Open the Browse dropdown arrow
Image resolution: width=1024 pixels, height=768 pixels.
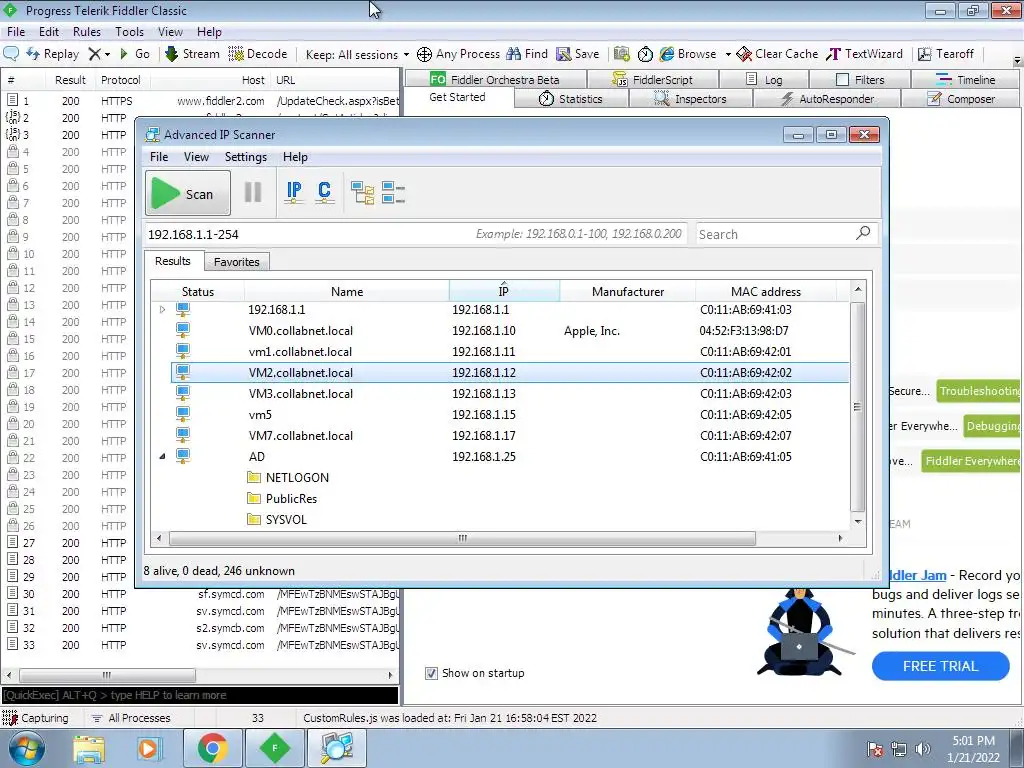(x=728, y=54)
